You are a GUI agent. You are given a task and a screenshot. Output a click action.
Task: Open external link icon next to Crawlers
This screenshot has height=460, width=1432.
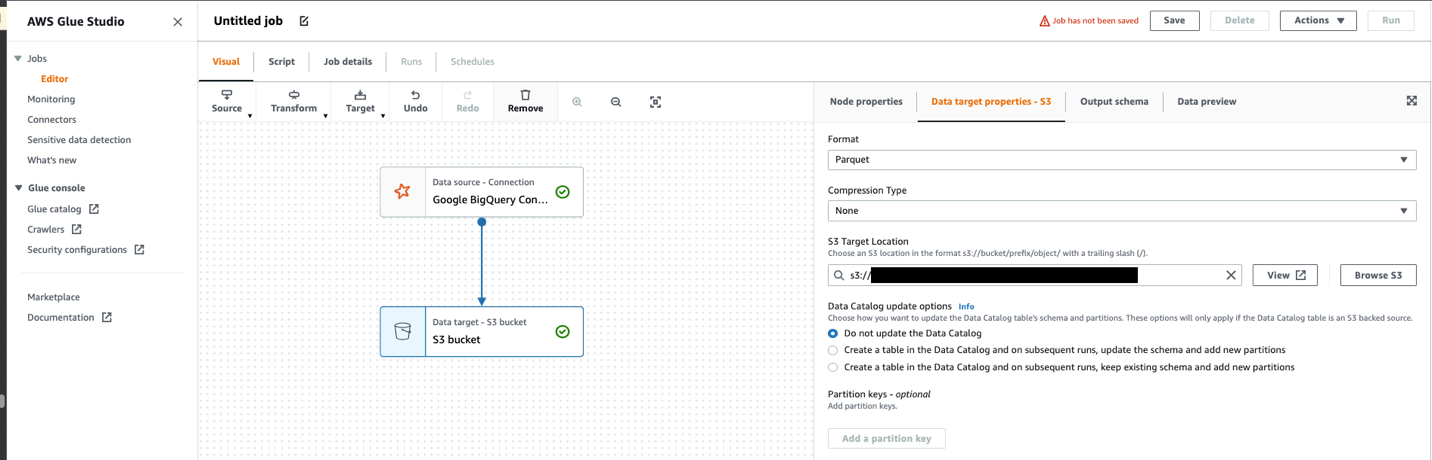[76, 229]
